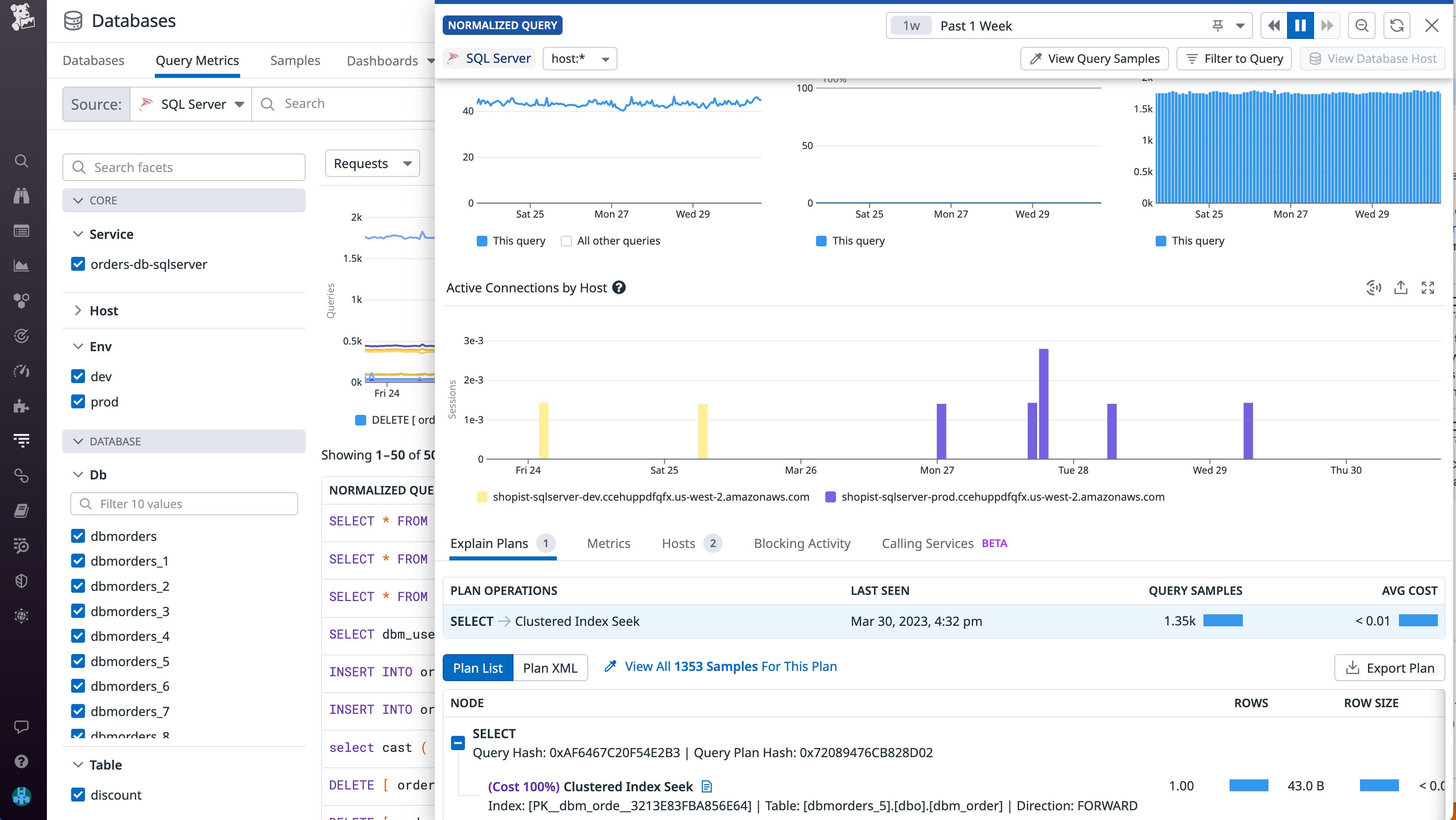Open the Watchdog binoculars icon in the sidebar
1456x820 pixels.
(x=21, y=195)
